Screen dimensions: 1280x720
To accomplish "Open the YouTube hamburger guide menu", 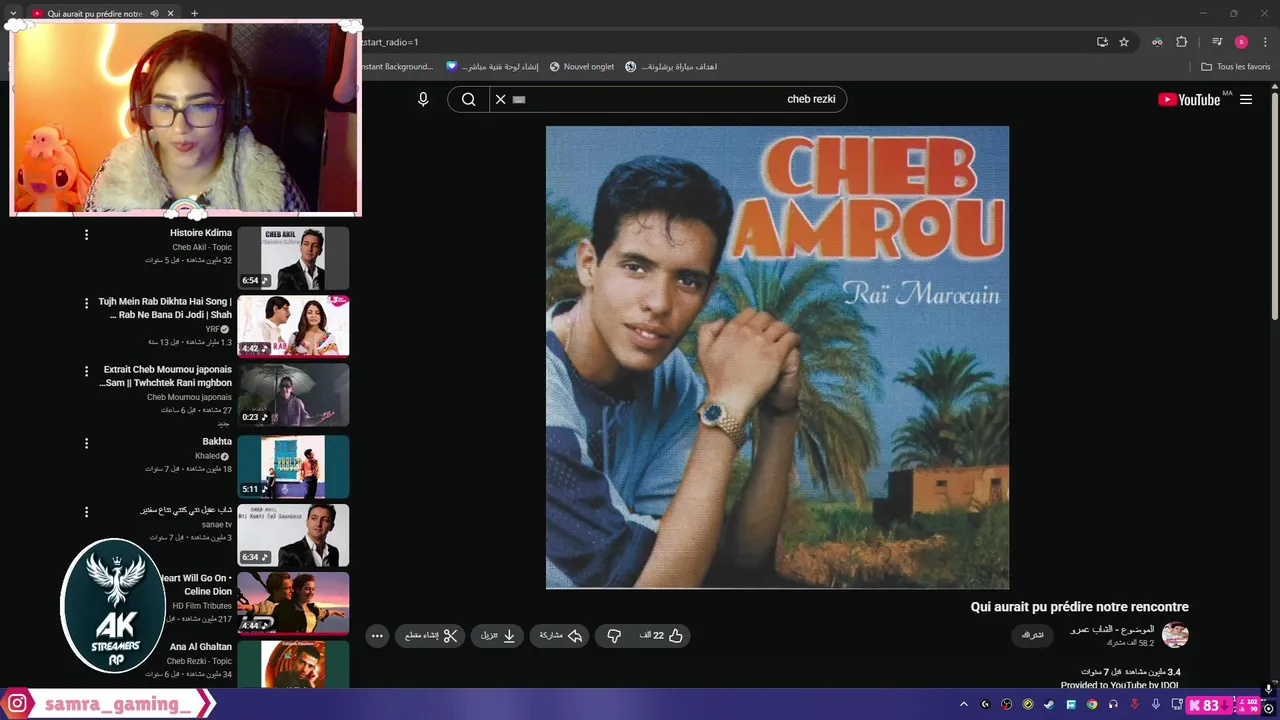I will click(1246, 99).
